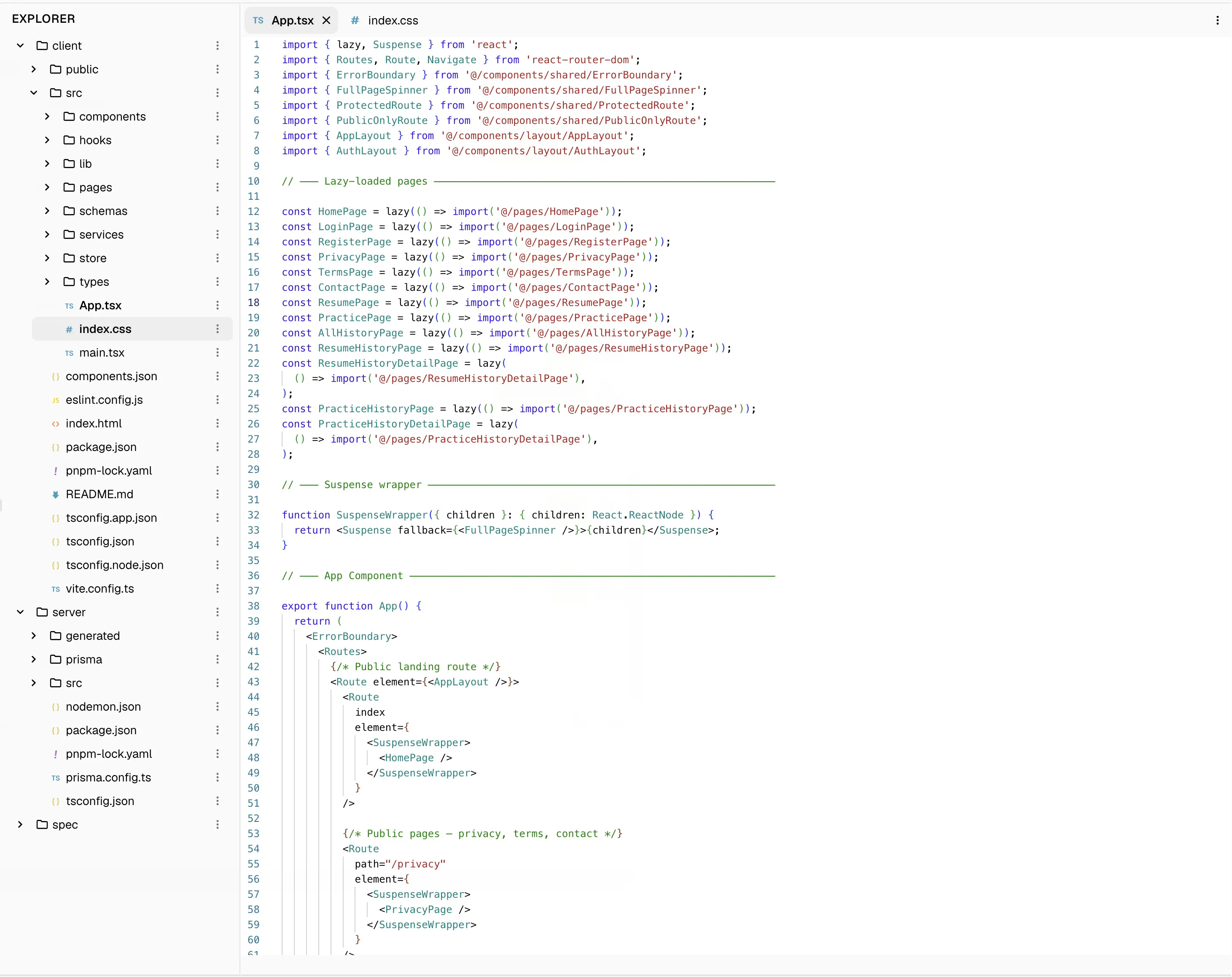Collapse the server folder
The image size is (1232, 977).
point(21,612)
